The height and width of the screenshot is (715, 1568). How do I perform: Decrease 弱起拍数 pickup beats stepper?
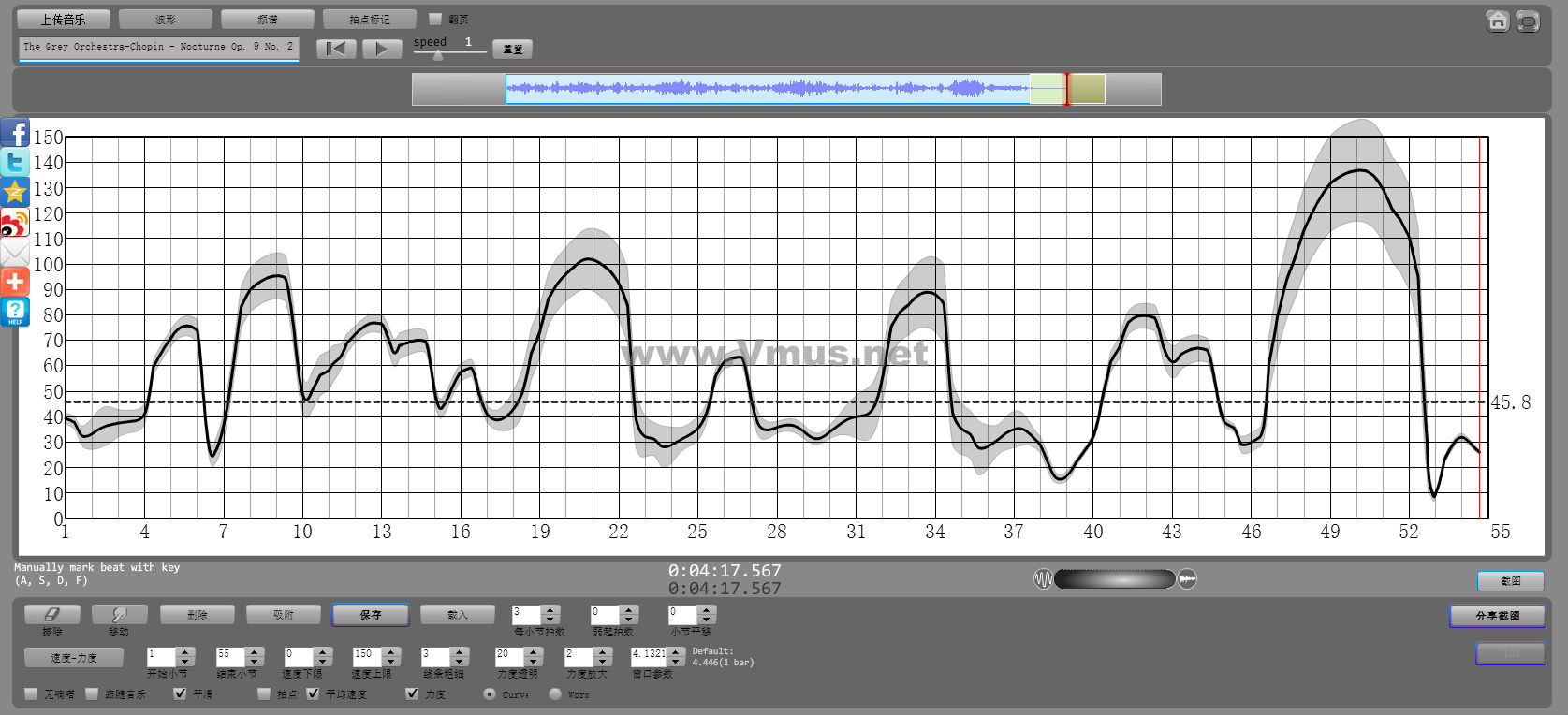[x=629, y=620]
